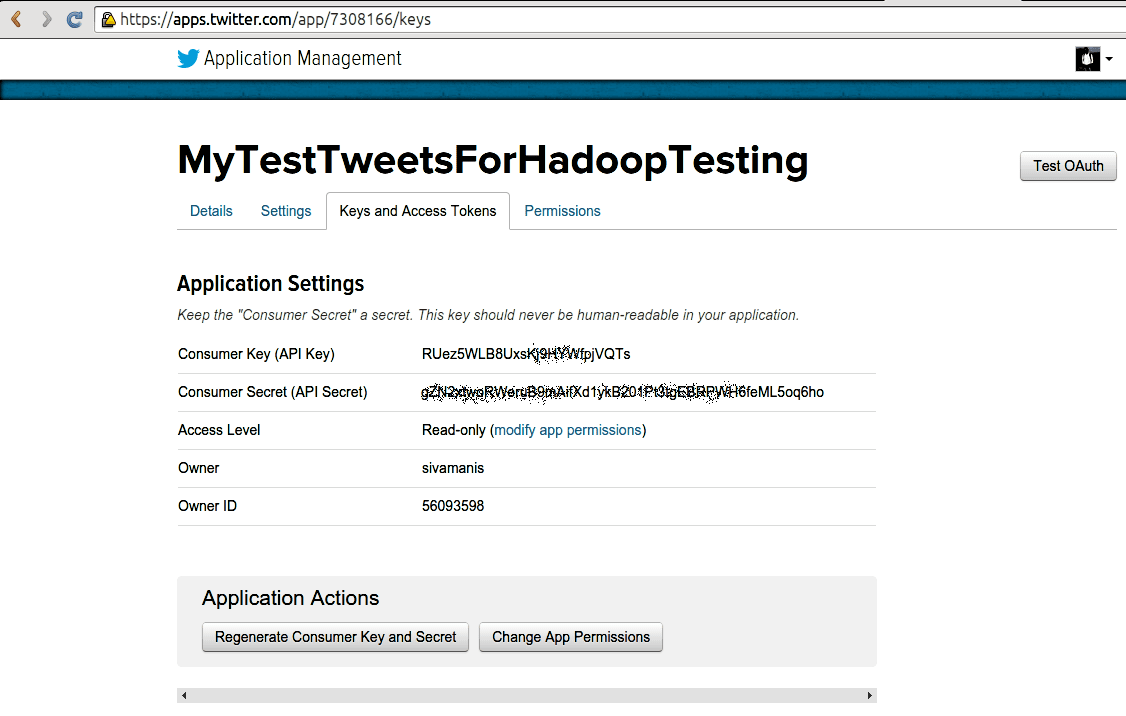Image resolution: width=1126 pixels, height=716 pixels.
Task: Expand the dropdown arrow beside the avatar
Action: pyautogui.click(x=1109, y=59)
